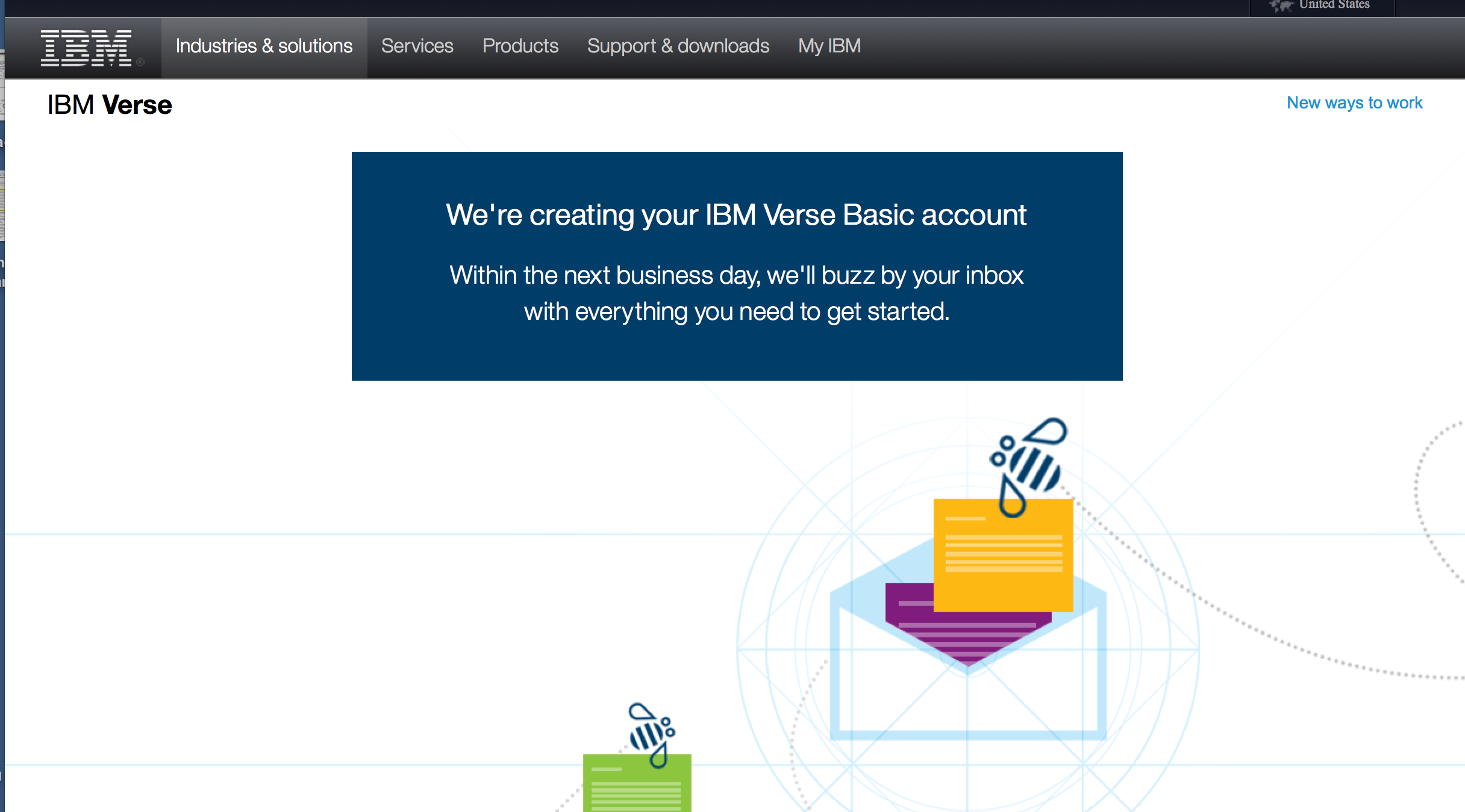
Task: Open the My IBM menu
Action: [829, 46]
